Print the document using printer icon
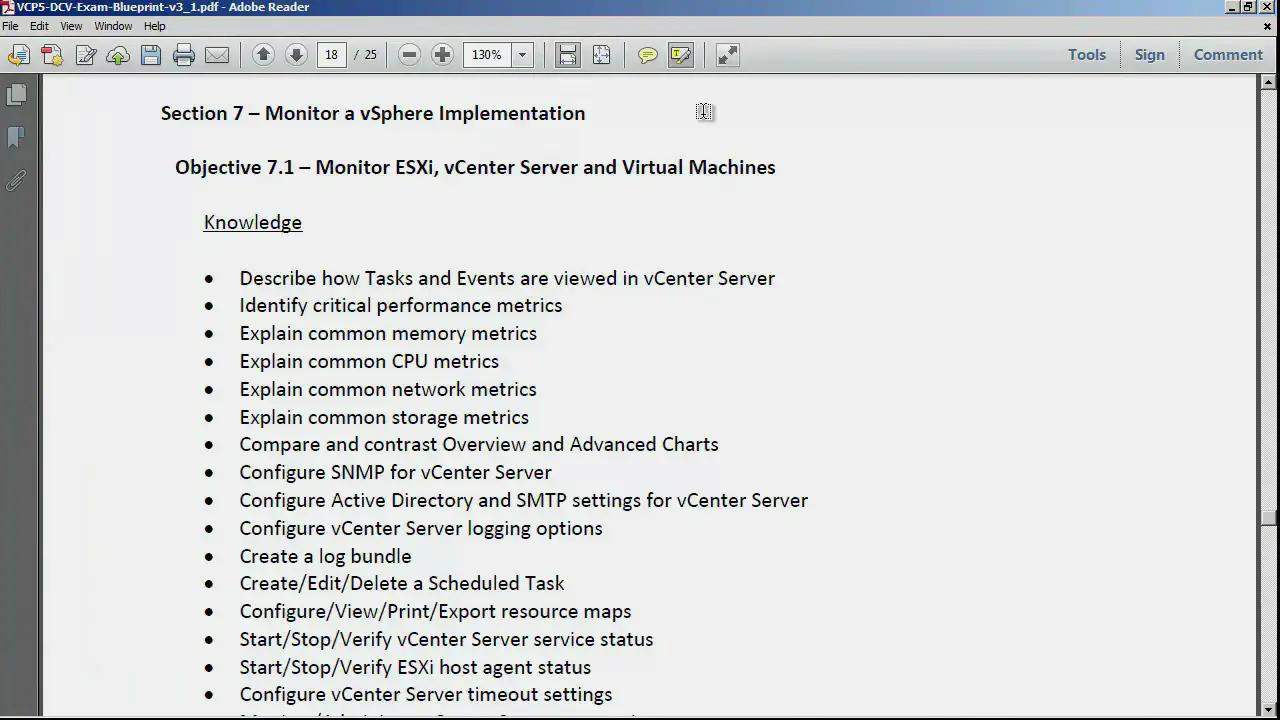Image resolution: width=1280 pixels, height=720 pixels. click(184, 55)
